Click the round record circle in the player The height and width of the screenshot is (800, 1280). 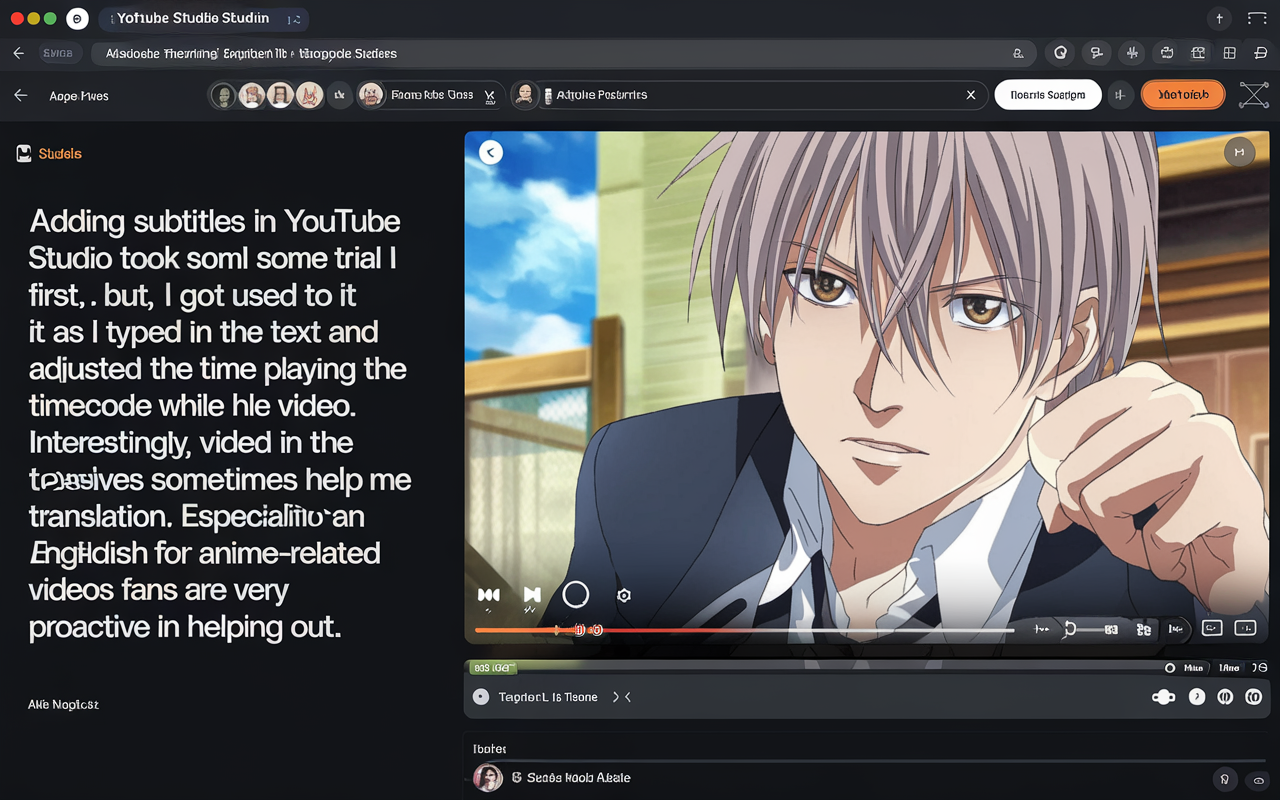point(576,595)
